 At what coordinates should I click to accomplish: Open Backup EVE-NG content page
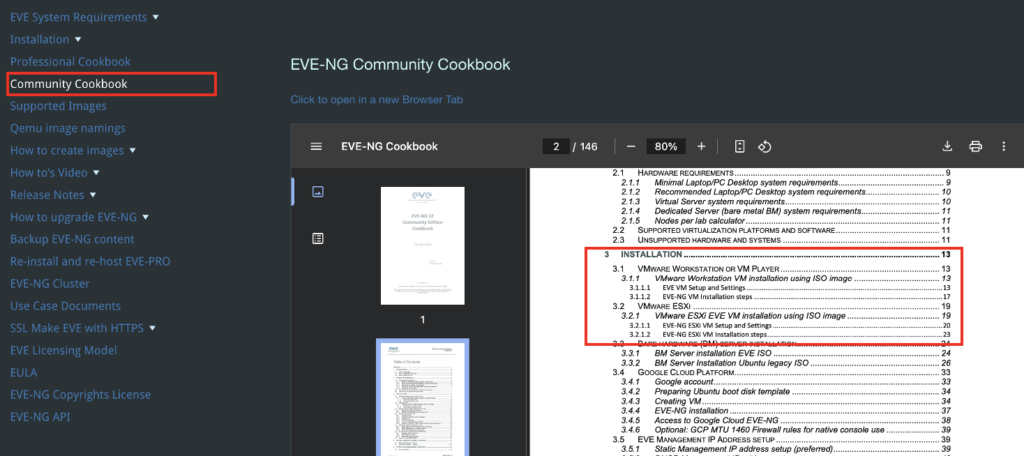coord(72,239)
